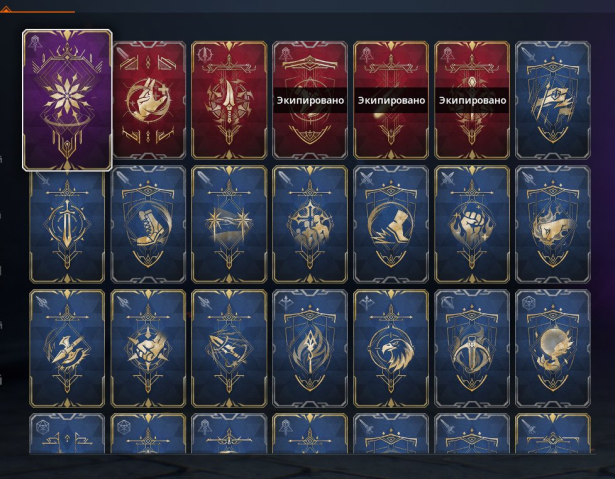Screen dimensions: 615x479
Task: Choose the blue torn banner flag card
Action: coord(553,100)
